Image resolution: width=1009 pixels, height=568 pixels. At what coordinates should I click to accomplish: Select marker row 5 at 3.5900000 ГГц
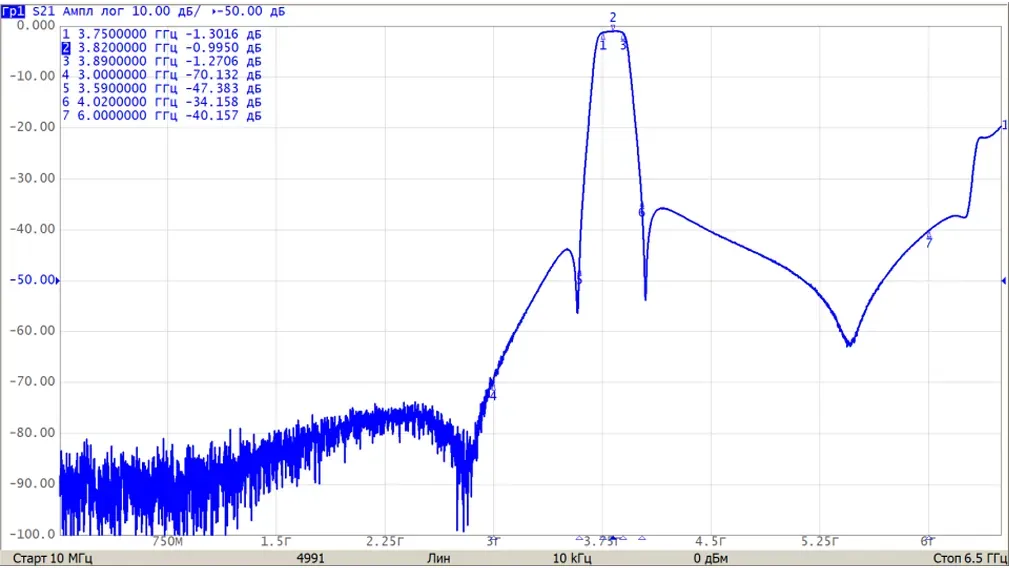pos(162,88)
